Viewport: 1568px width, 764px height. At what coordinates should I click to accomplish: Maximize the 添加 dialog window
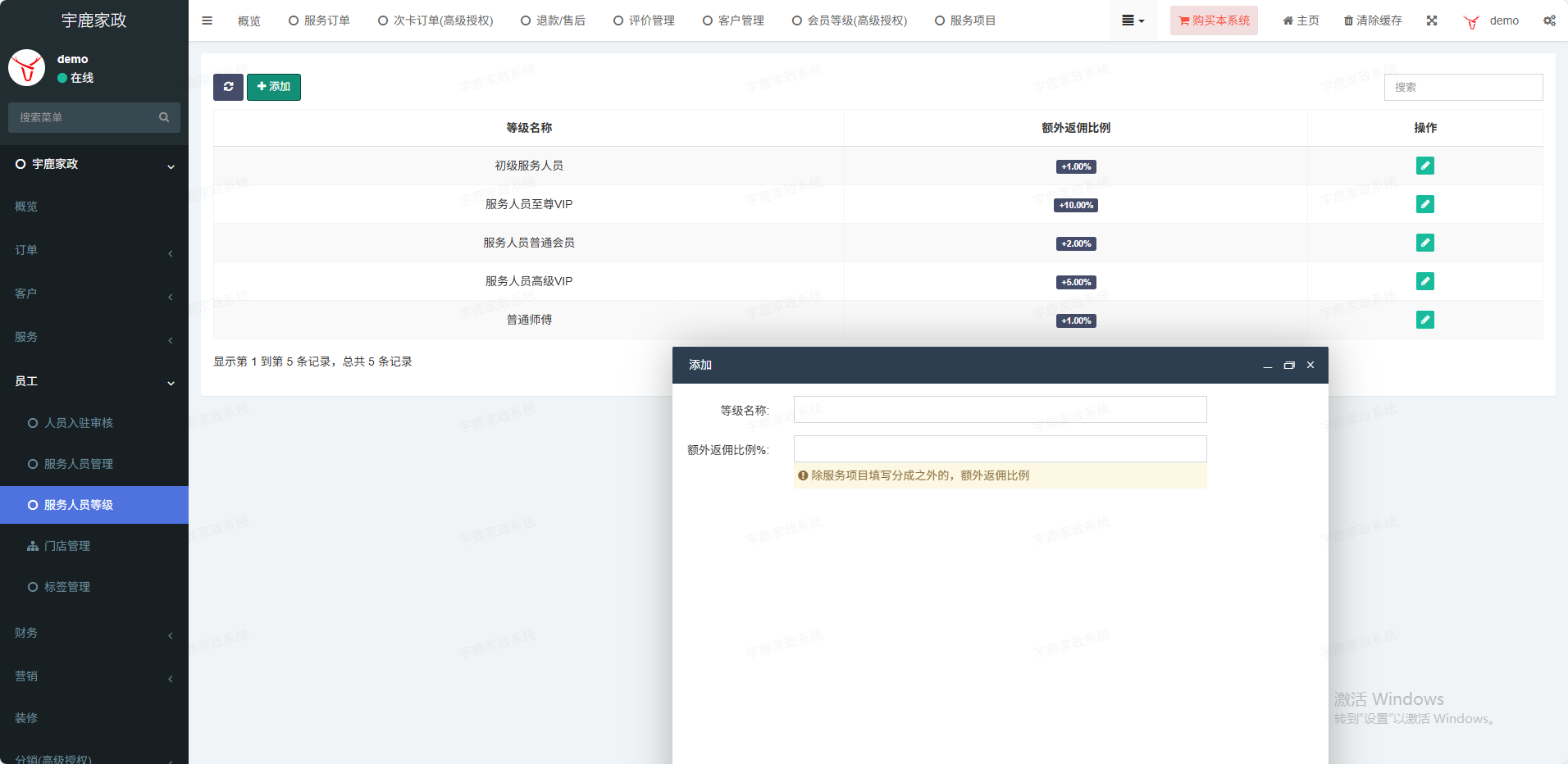click(x=1289, y=366)
